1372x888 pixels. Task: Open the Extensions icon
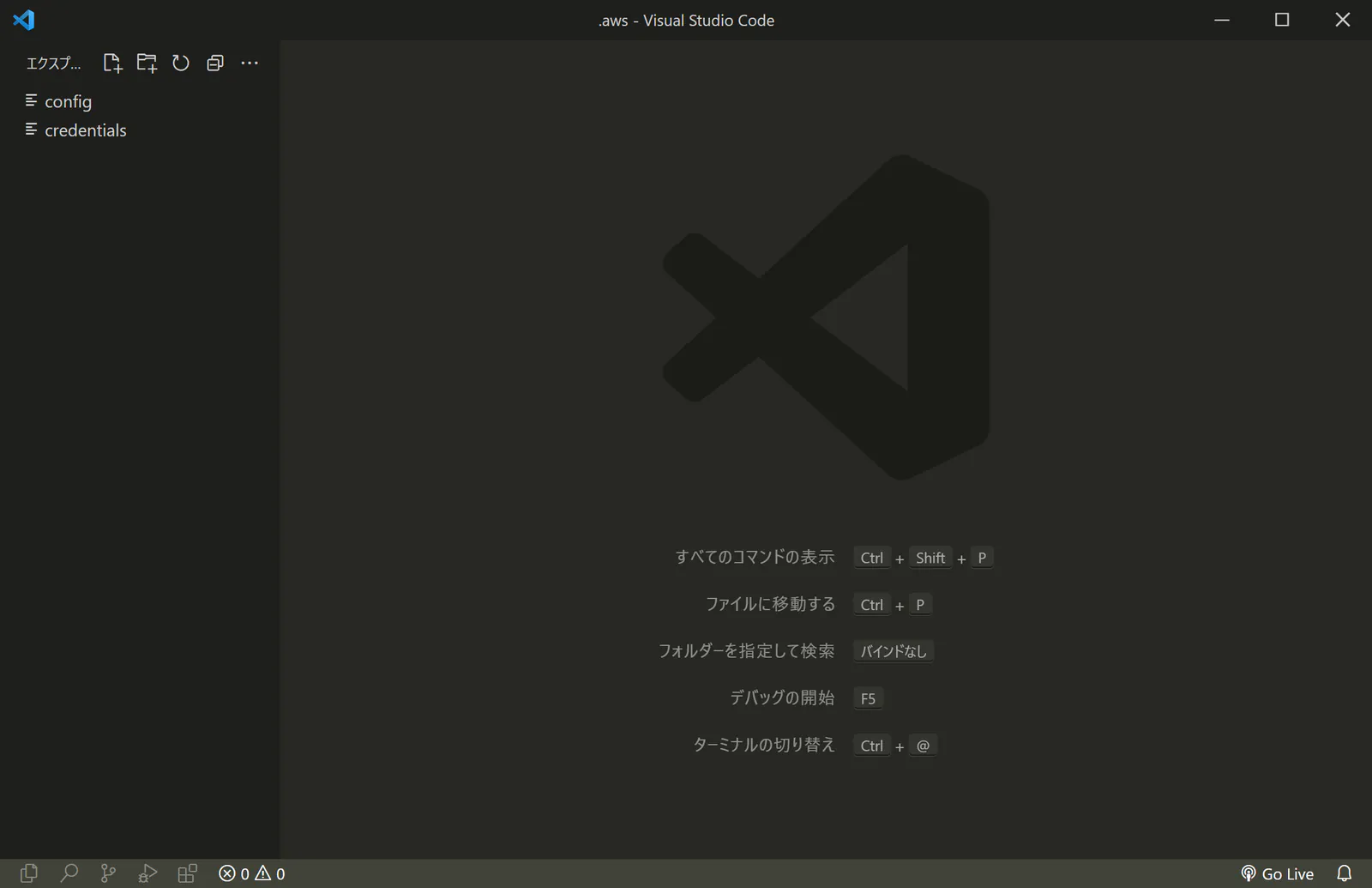pyautogui.click(x=187, y=873)
